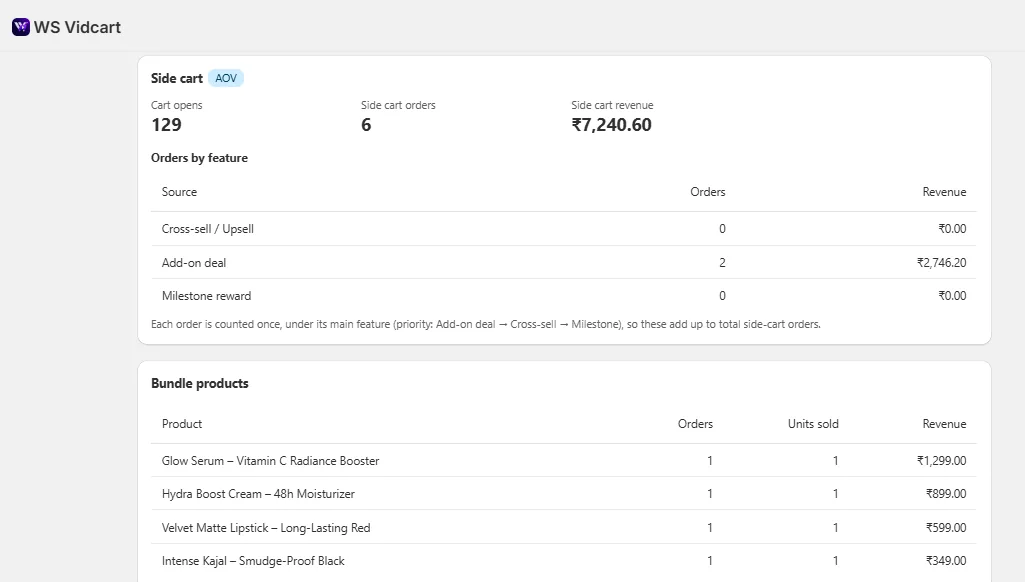Click Velvet Matte Lipstick revenue ₹599.00
This screenshot has height=582, width=1025.
pos(946,528)
